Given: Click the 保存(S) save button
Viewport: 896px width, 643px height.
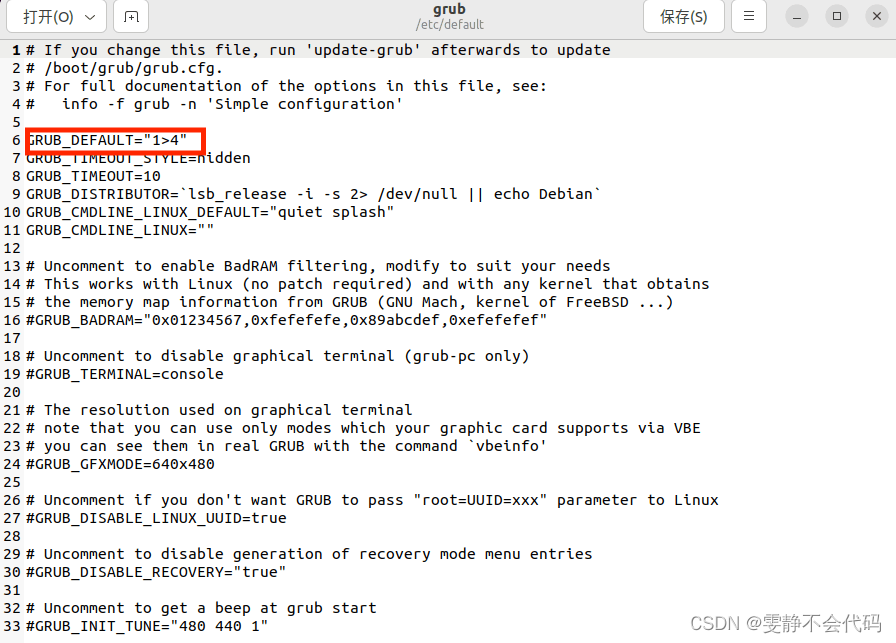Looking at the screenshot, I should 683,17.
